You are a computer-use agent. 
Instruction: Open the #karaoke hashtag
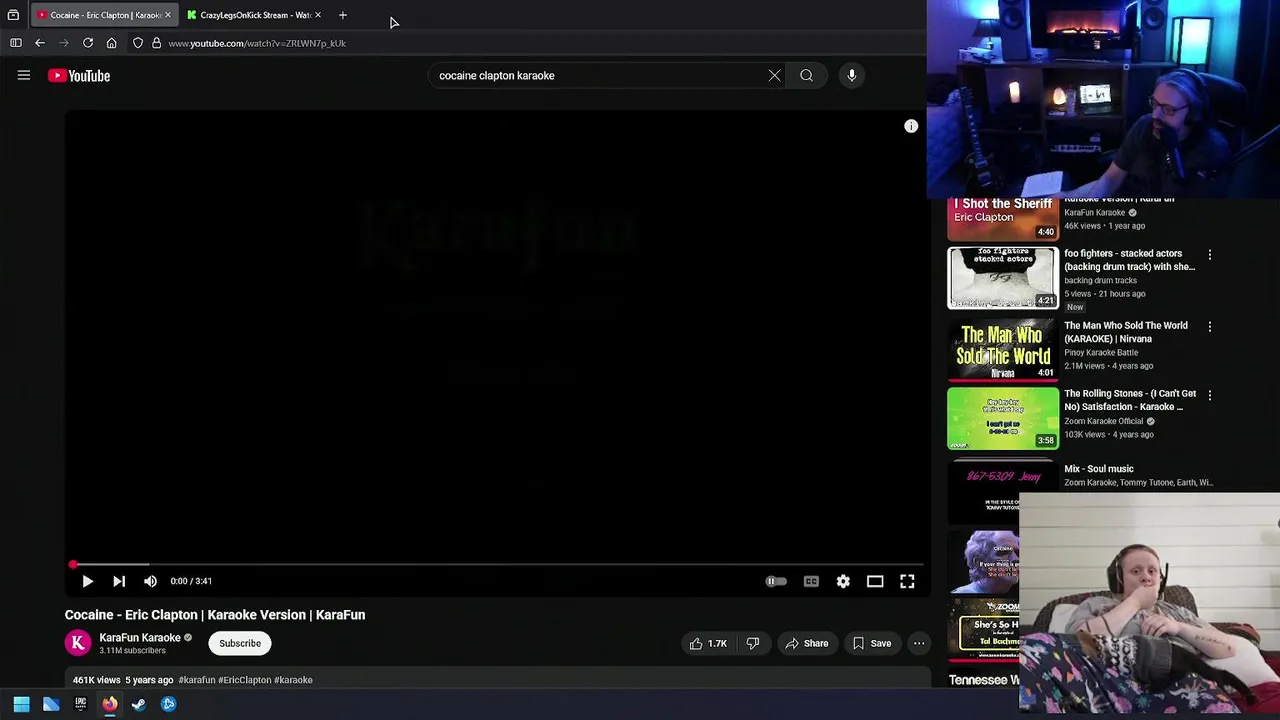293,680
